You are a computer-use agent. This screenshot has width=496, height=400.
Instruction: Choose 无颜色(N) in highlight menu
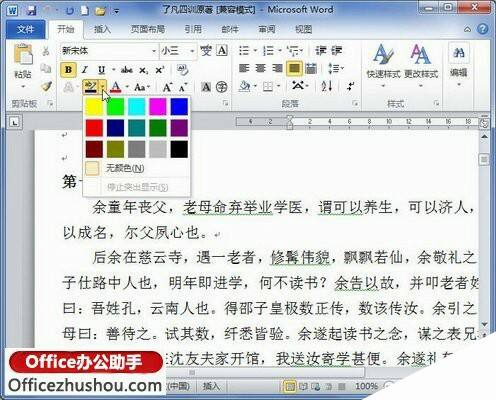click(137, 168)
